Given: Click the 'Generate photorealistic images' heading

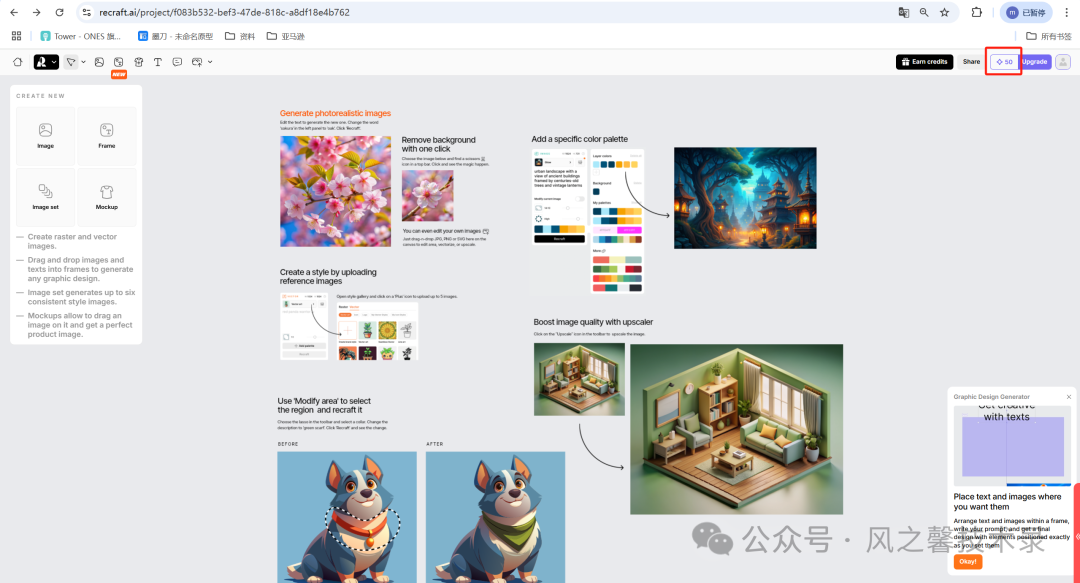Looking at the screenshot, I should 335,113.
